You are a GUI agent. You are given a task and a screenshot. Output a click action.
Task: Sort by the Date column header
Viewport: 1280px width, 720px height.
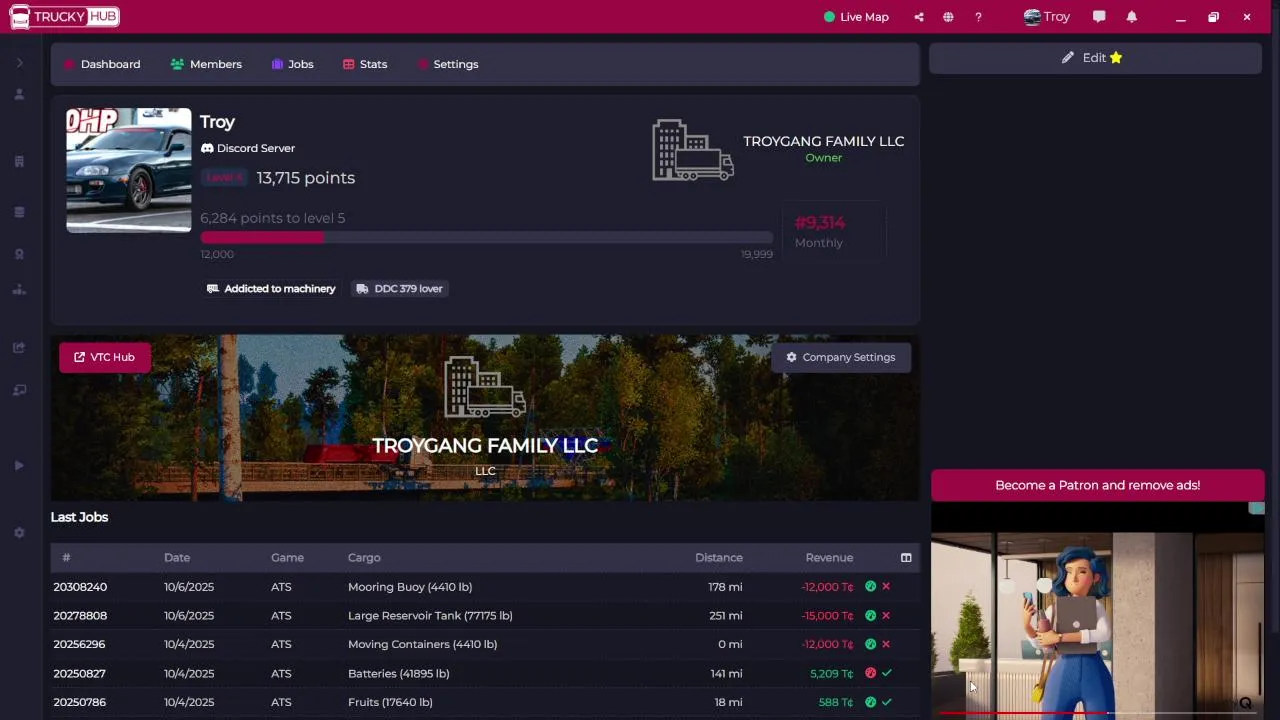coord(177,558)
